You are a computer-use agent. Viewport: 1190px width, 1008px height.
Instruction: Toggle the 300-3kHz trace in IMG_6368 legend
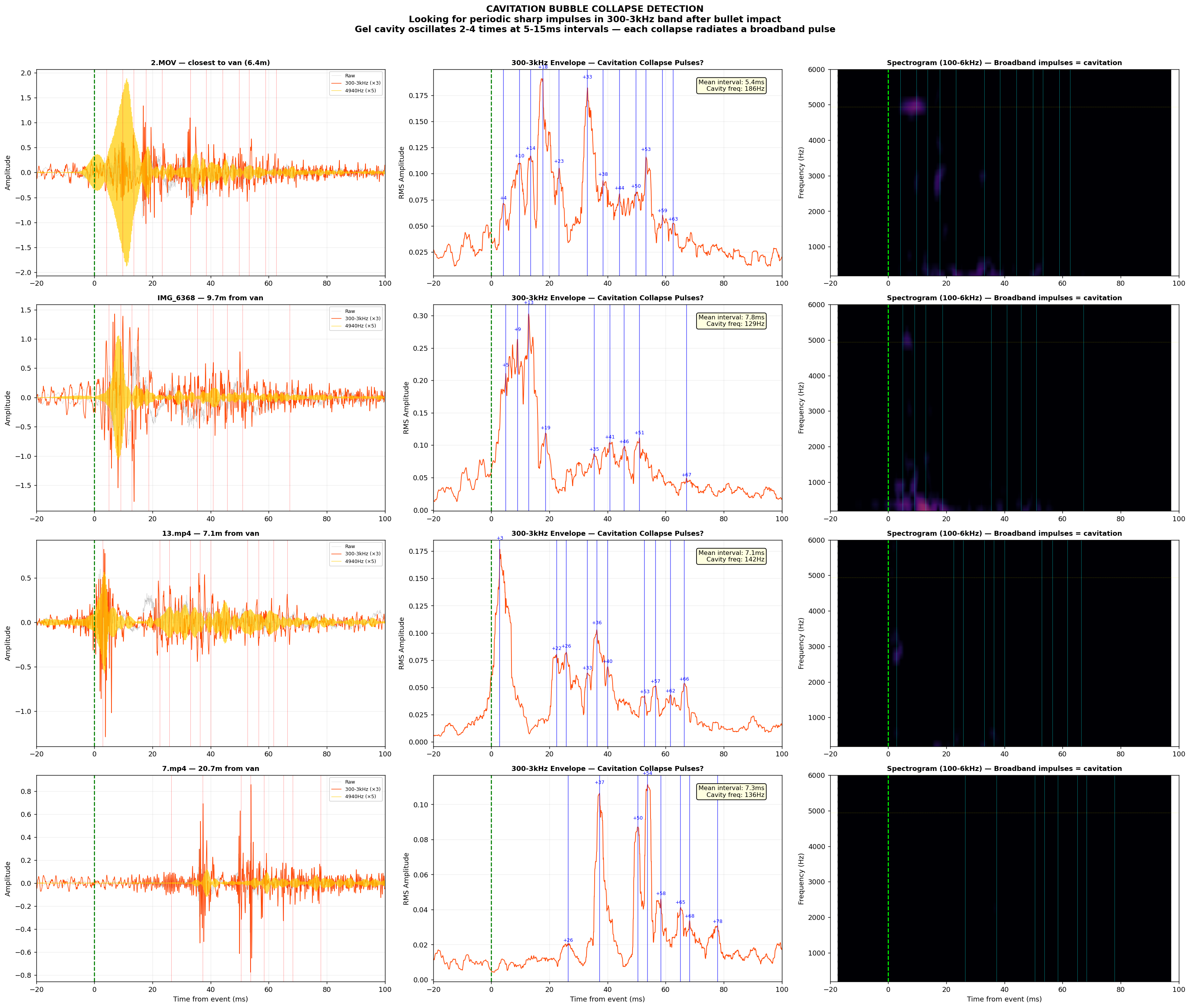[x=337, y=319]
